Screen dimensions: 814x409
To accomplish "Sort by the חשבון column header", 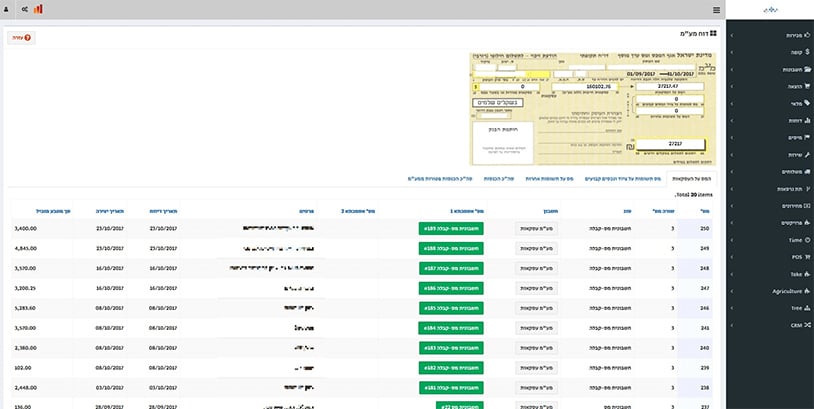I will 550,211.
